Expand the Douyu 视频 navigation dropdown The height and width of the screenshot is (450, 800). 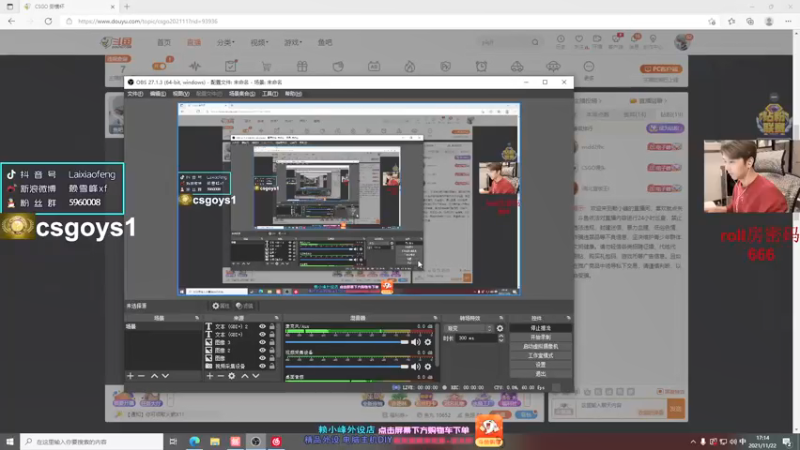point(259,42)
